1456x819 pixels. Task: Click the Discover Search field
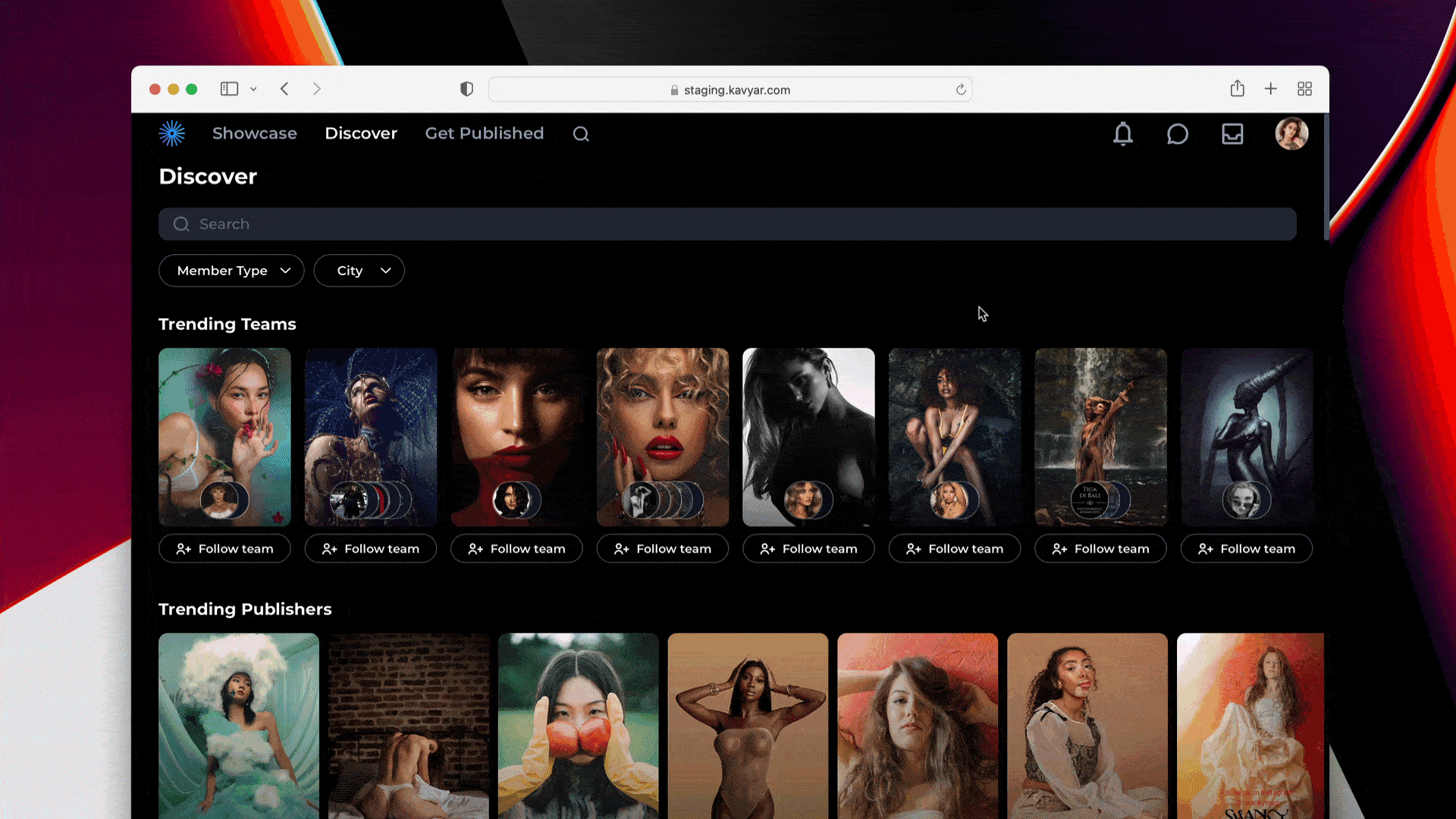pos(727,224)
